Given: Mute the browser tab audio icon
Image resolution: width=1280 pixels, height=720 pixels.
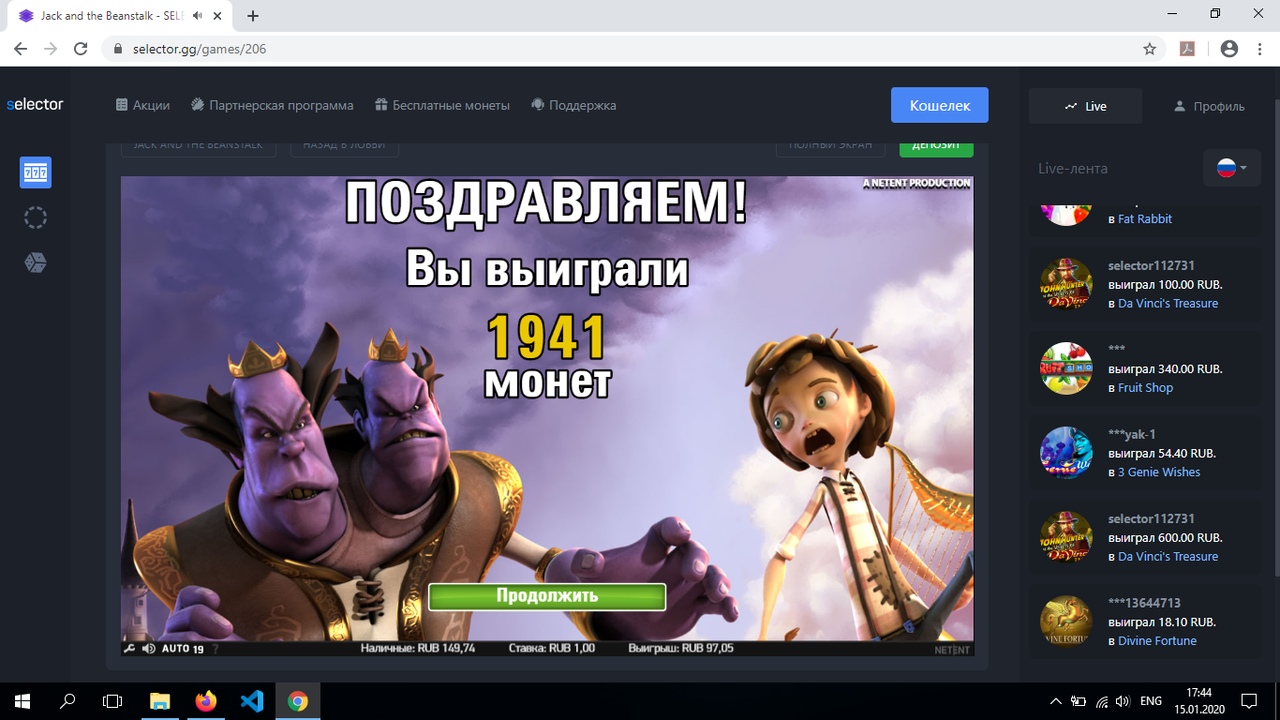Looking at the screenshot, I should (198, 16).
